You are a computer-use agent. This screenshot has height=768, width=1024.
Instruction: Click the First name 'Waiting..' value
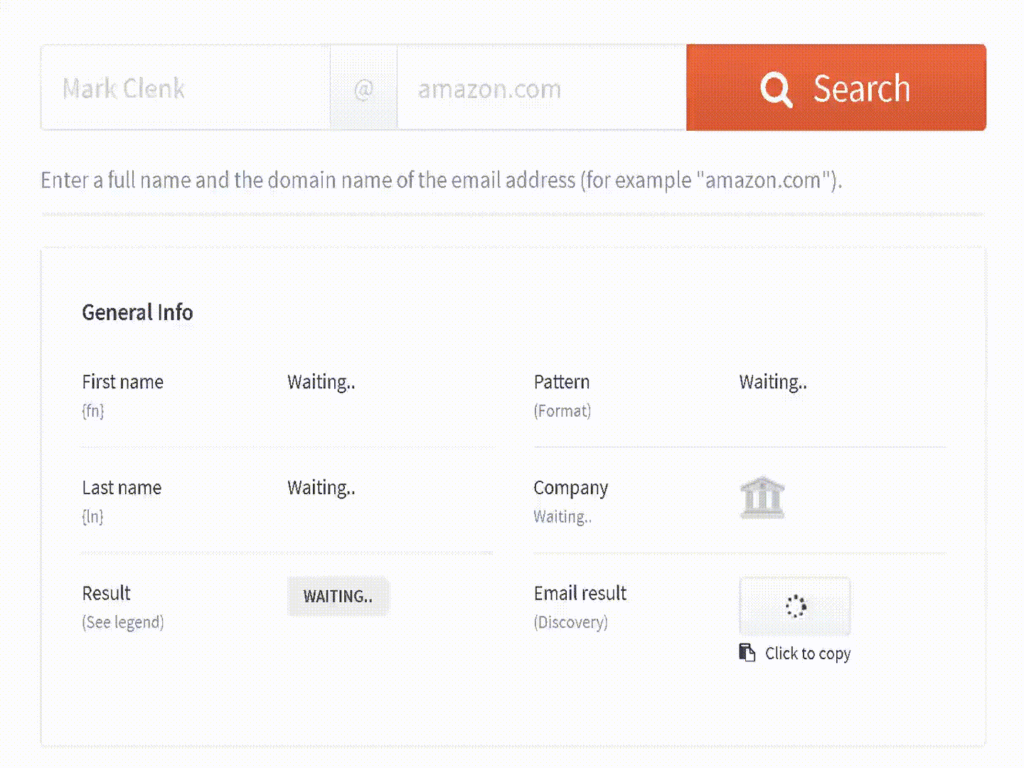pos(321,382)
